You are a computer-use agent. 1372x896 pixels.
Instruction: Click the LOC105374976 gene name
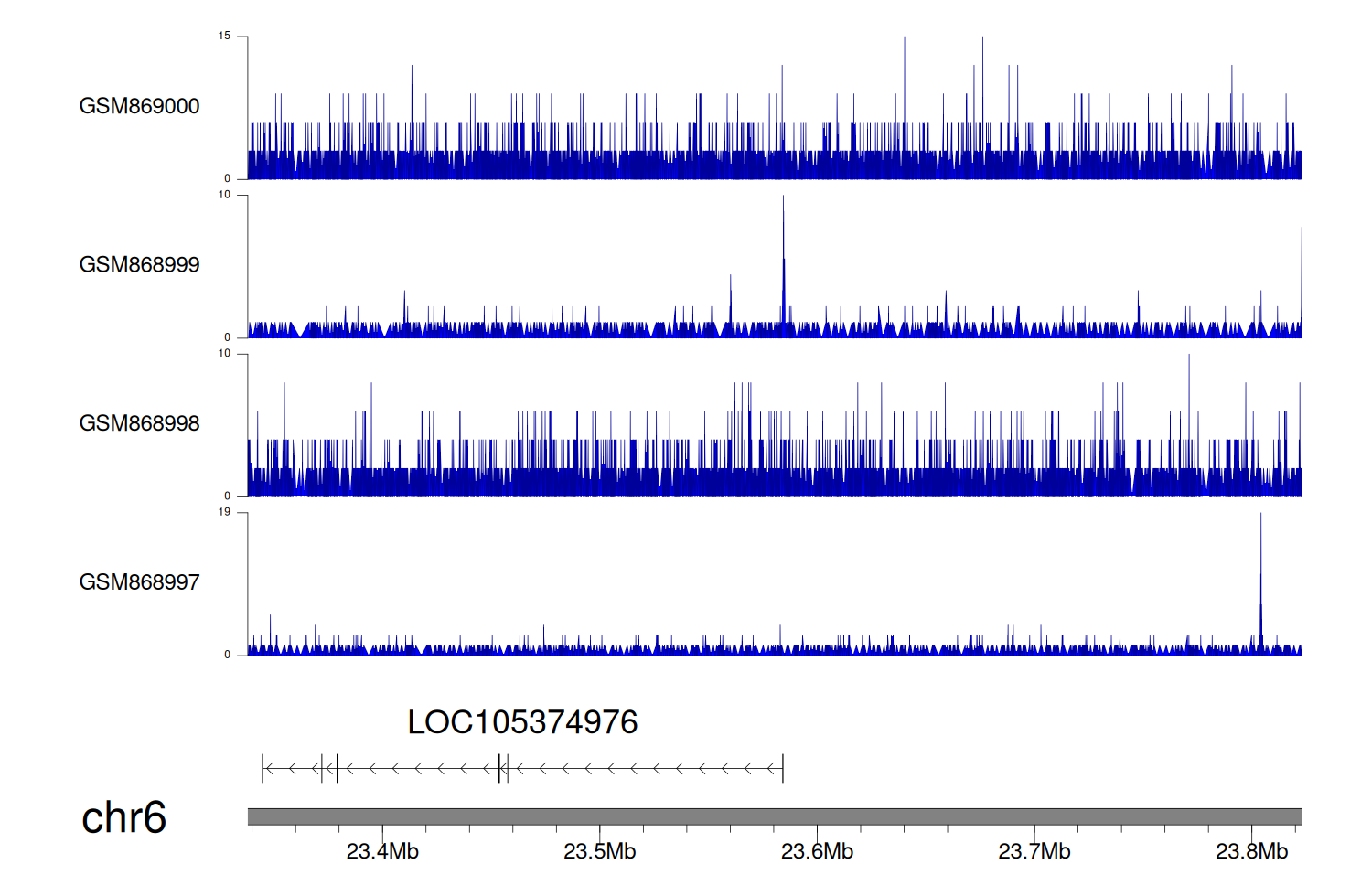click(x=522, y=723)
